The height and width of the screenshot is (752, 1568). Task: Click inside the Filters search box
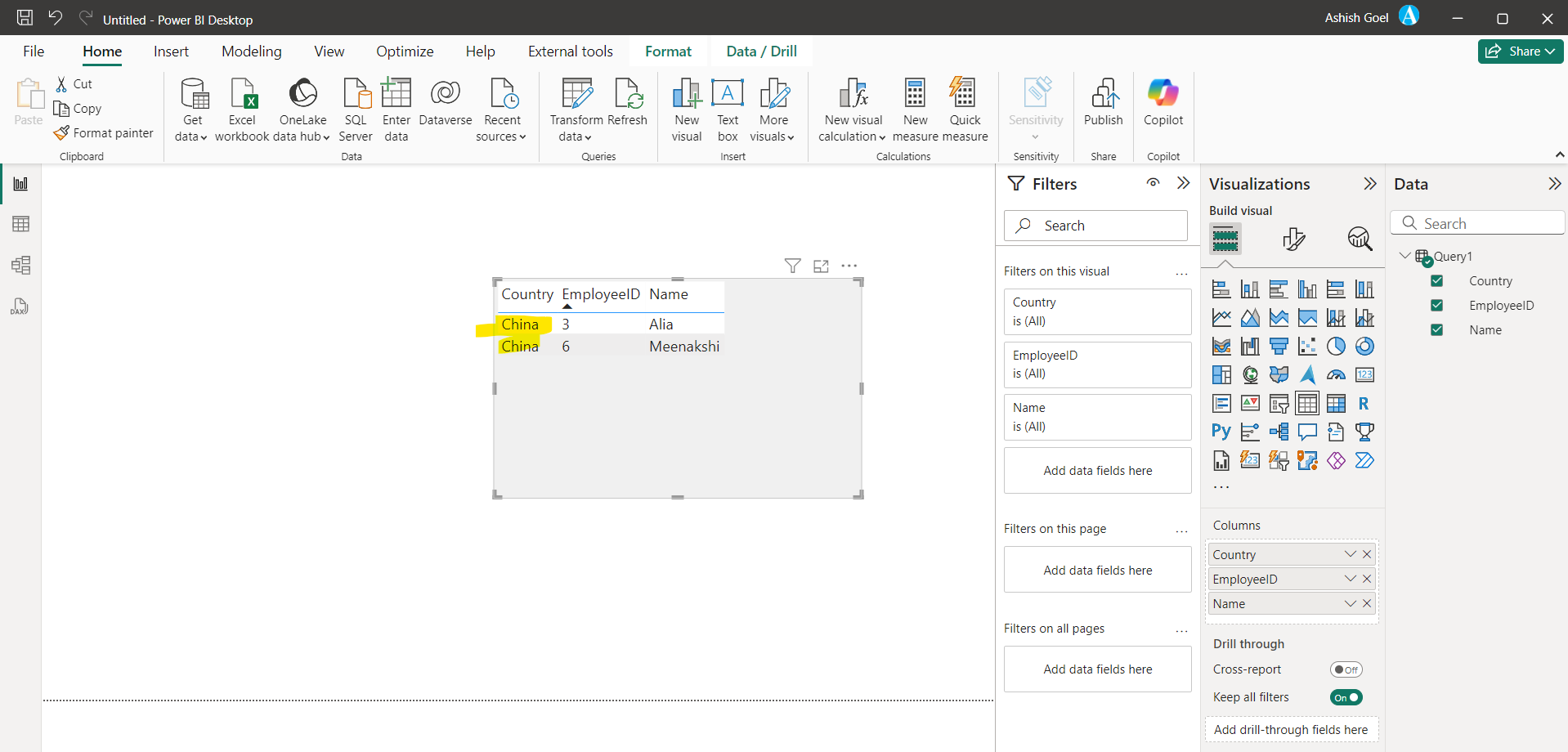[x=1095, y=225]
